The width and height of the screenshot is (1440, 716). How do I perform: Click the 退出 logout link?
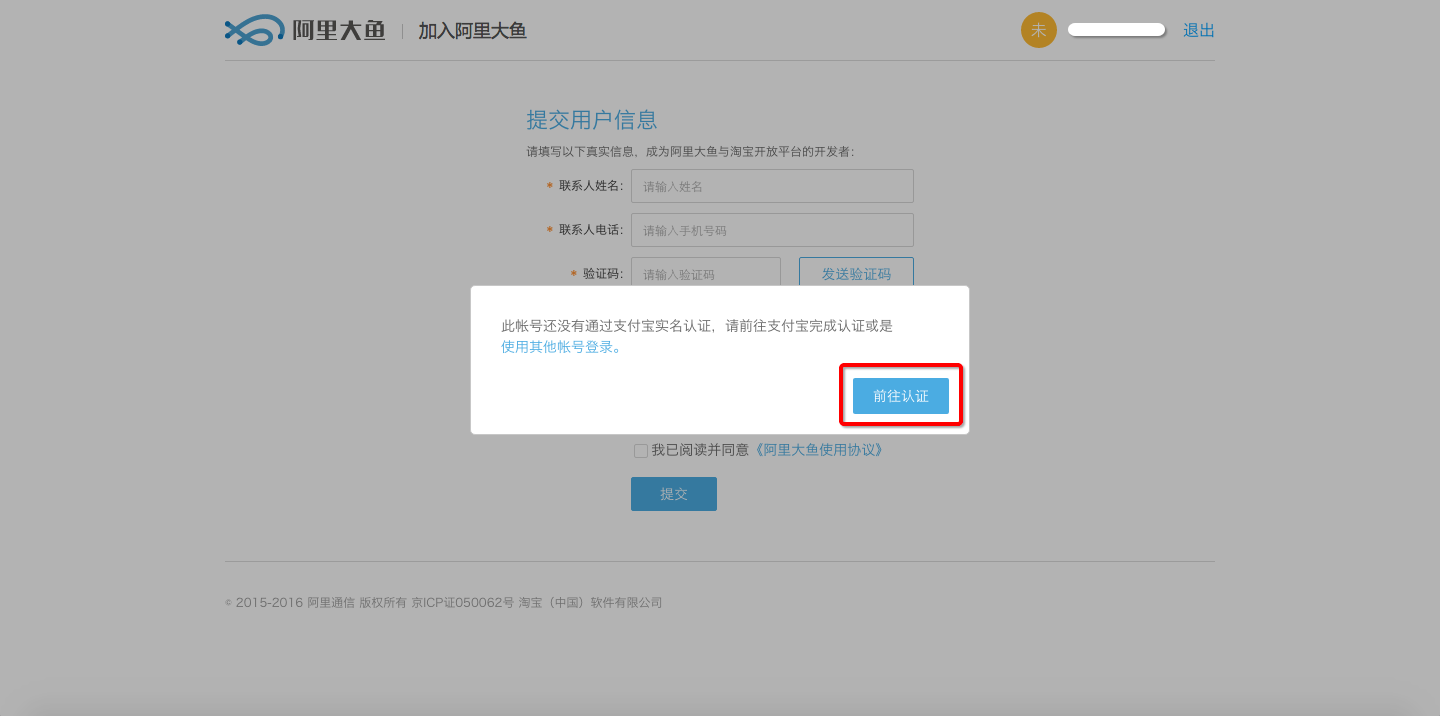[x=1198, y=30]
